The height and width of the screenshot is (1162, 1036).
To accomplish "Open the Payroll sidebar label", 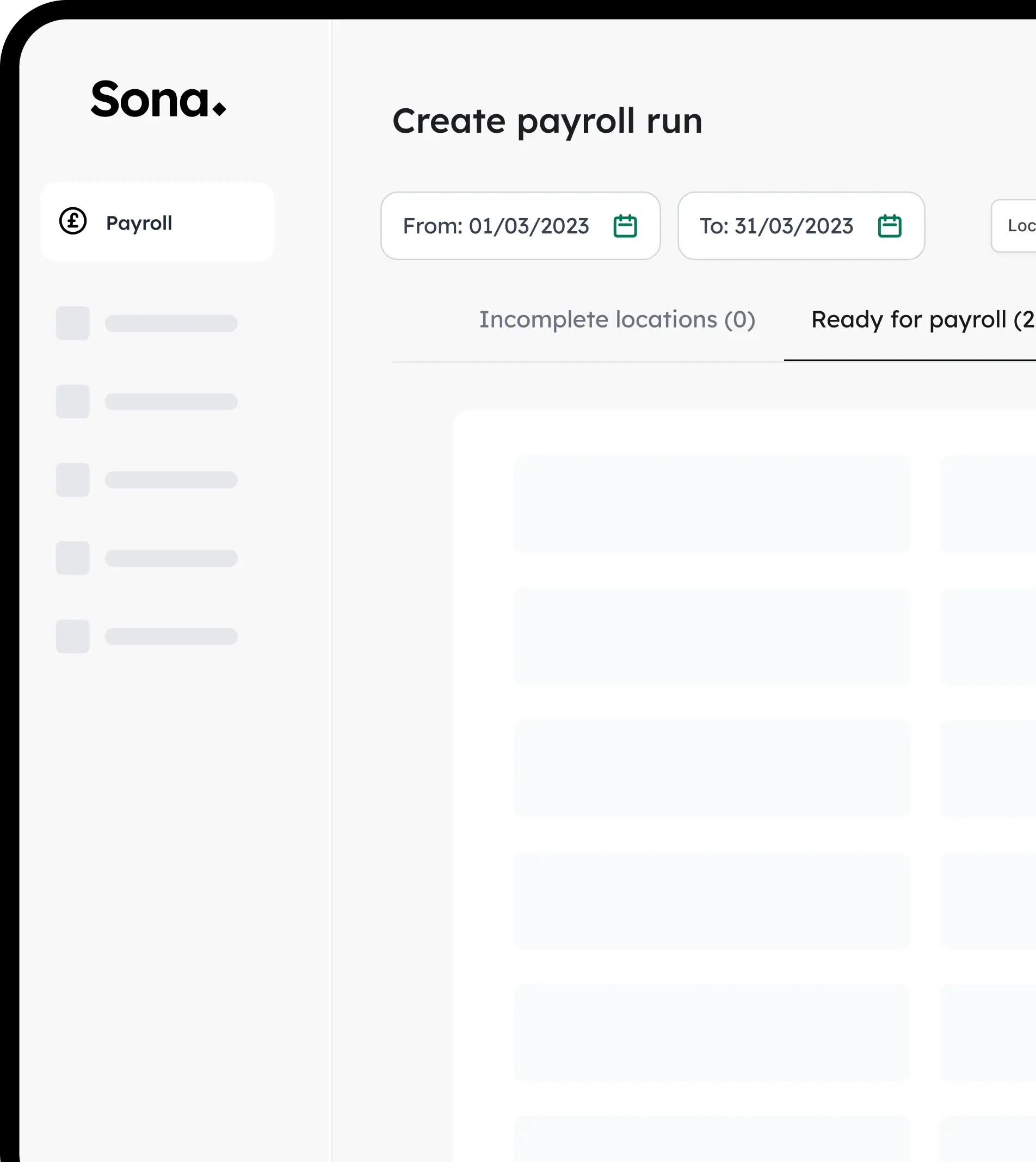I will (139, 223).
